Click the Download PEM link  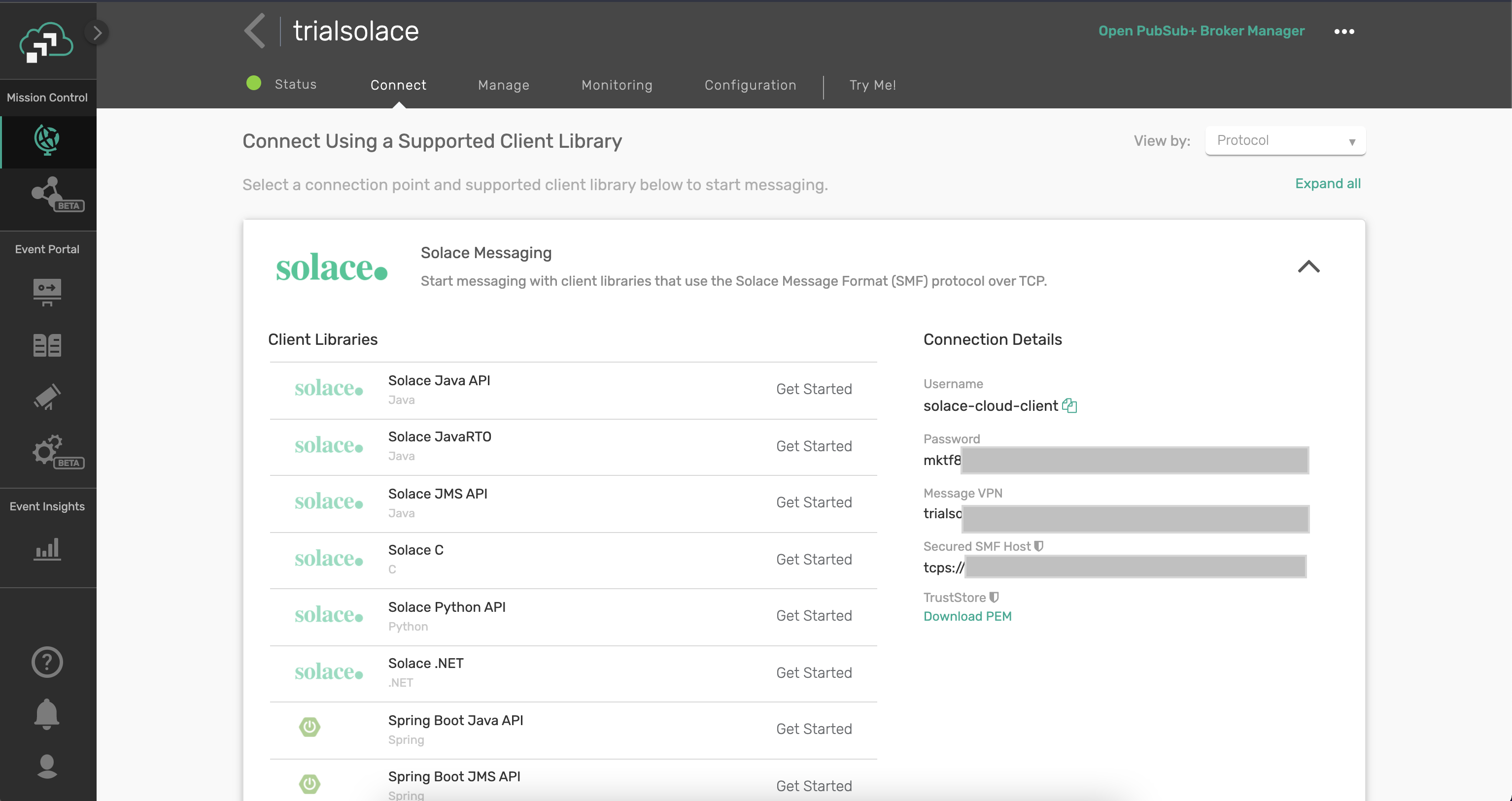click(967, 616)
